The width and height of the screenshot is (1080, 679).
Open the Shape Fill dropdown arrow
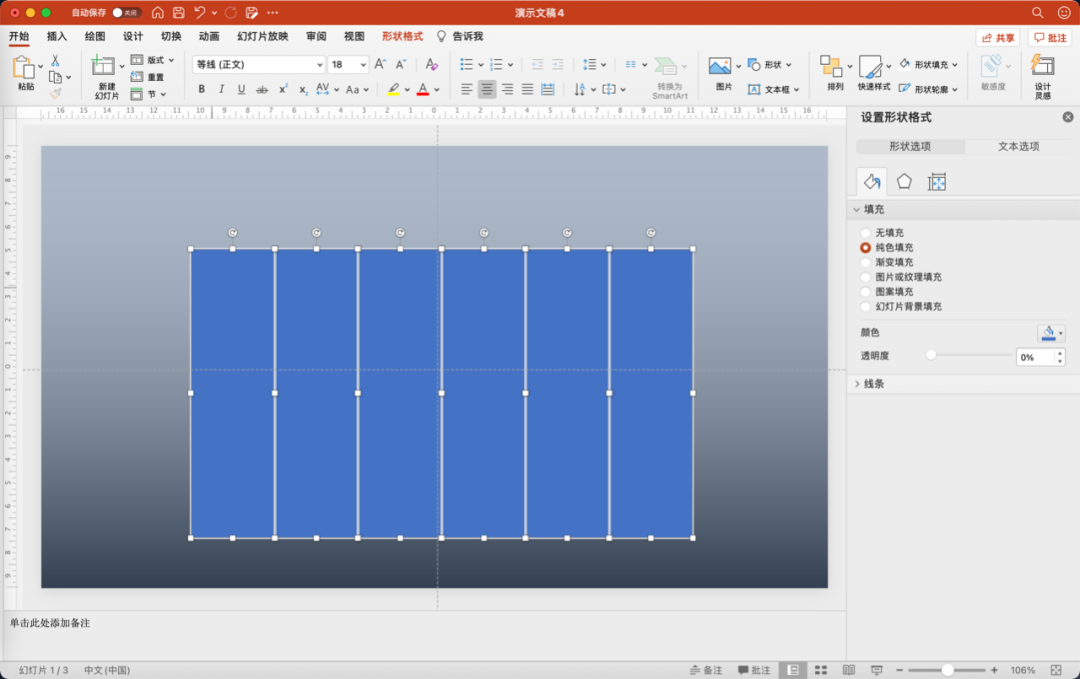coord(955,65)
